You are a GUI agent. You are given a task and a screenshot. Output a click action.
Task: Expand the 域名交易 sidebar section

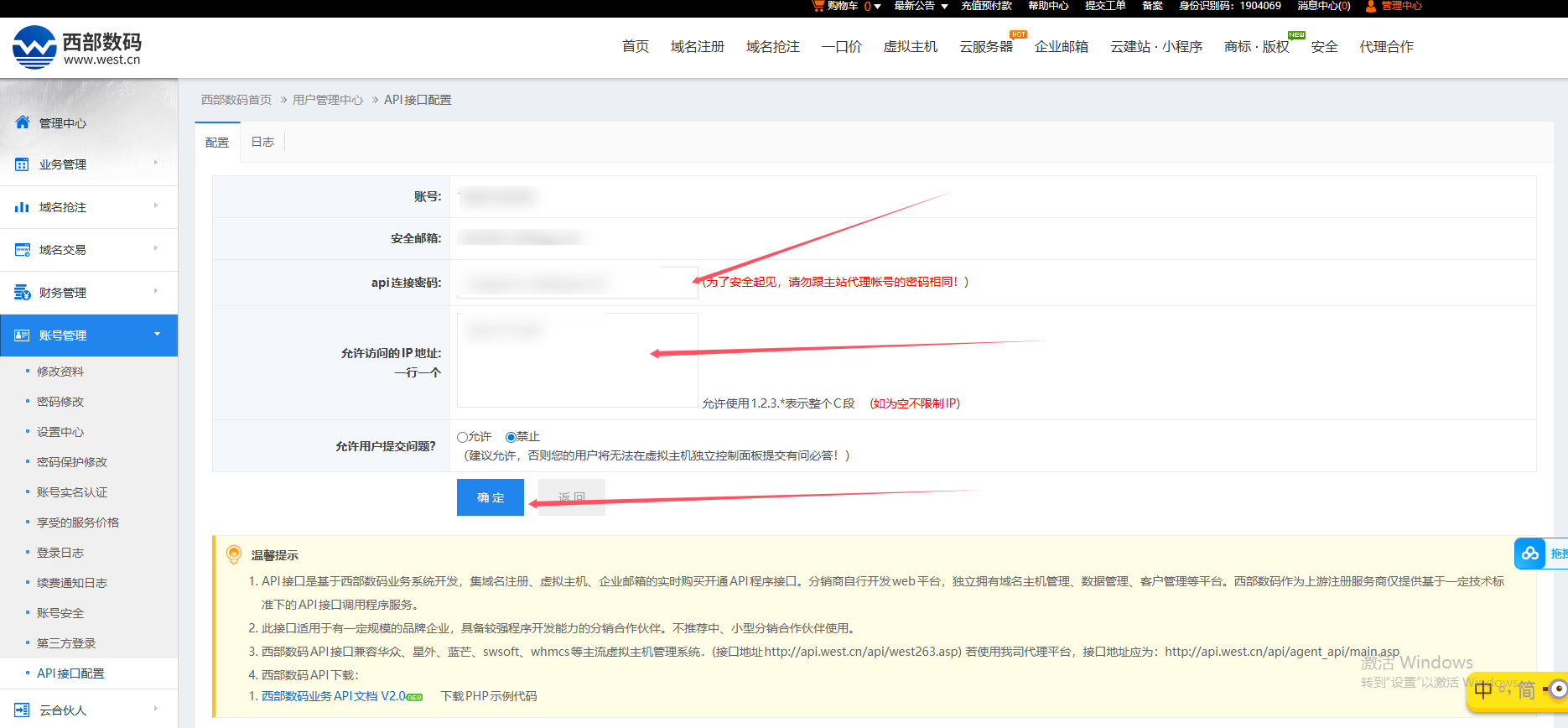[156, 248]
